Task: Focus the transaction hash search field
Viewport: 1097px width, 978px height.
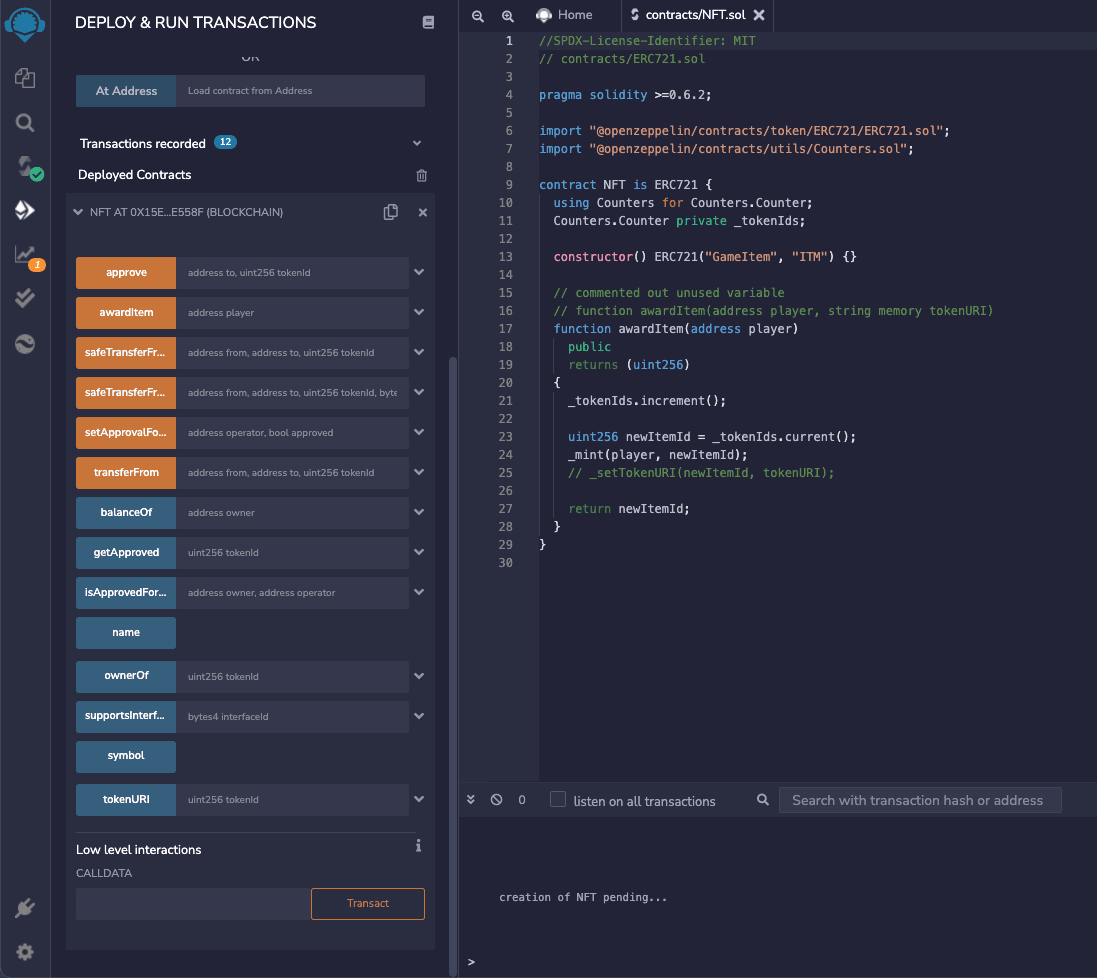Action: (919, 800)
